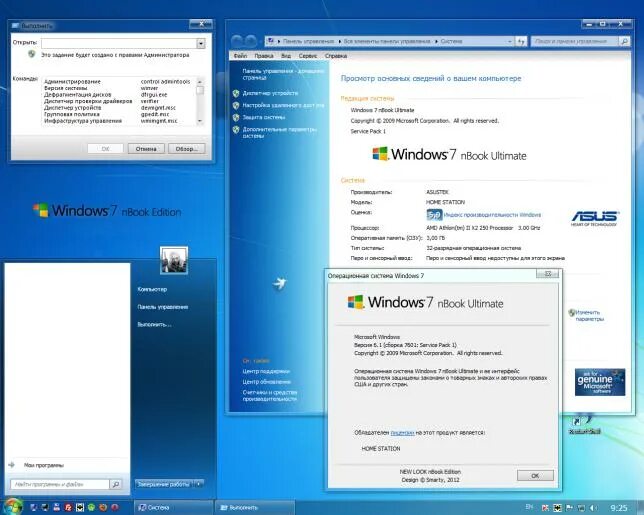644x515 pixels.
Task: Open the Вид menu
Action: tap(286, 56)
